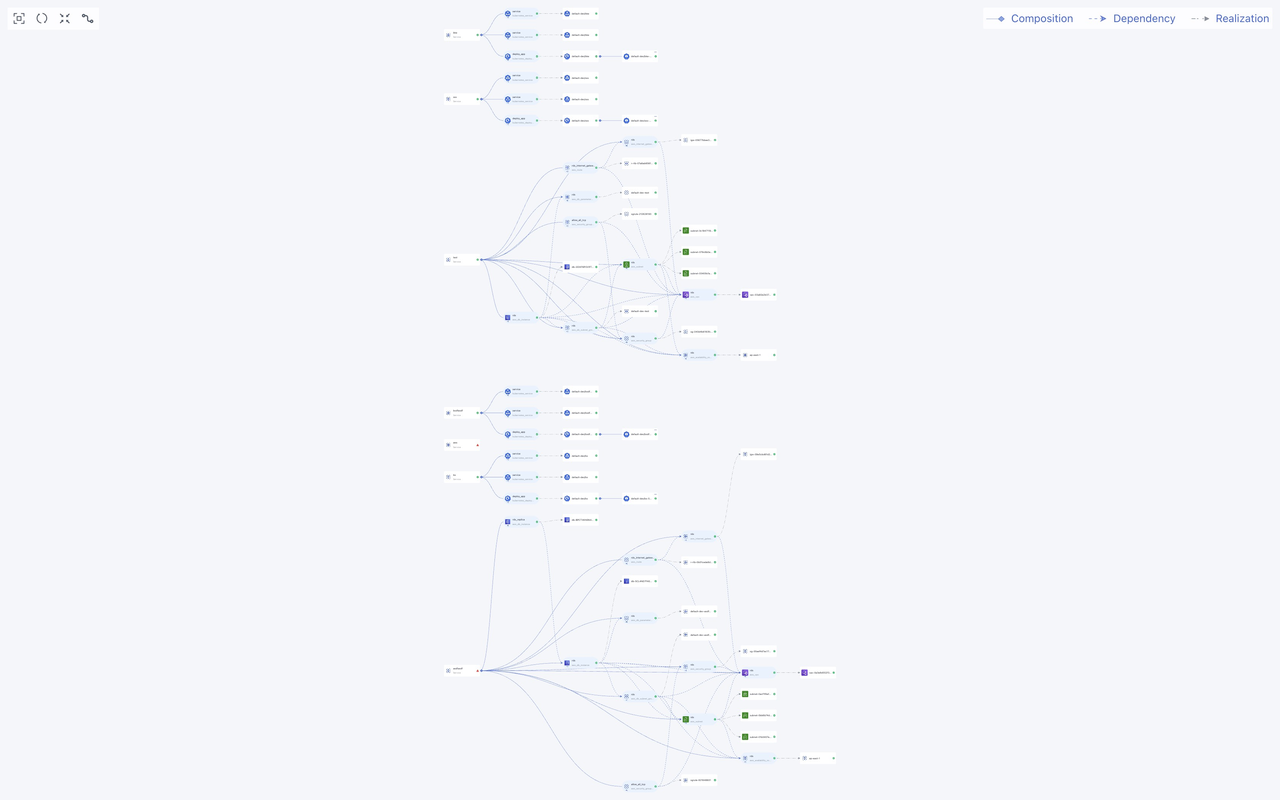
Task: Select the db- node linked from rds_replica
Action: click(x=580, y=520)
